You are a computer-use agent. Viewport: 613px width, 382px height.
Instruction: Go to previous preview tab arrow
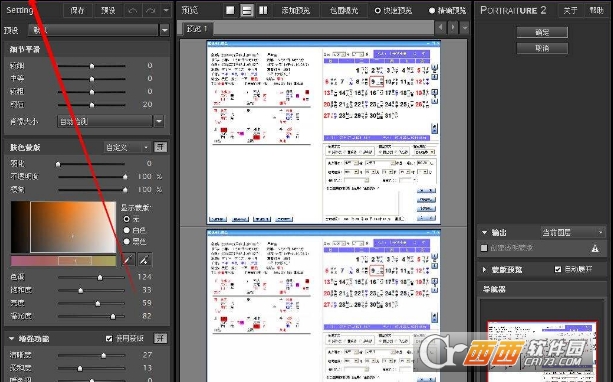click(441, 27)
